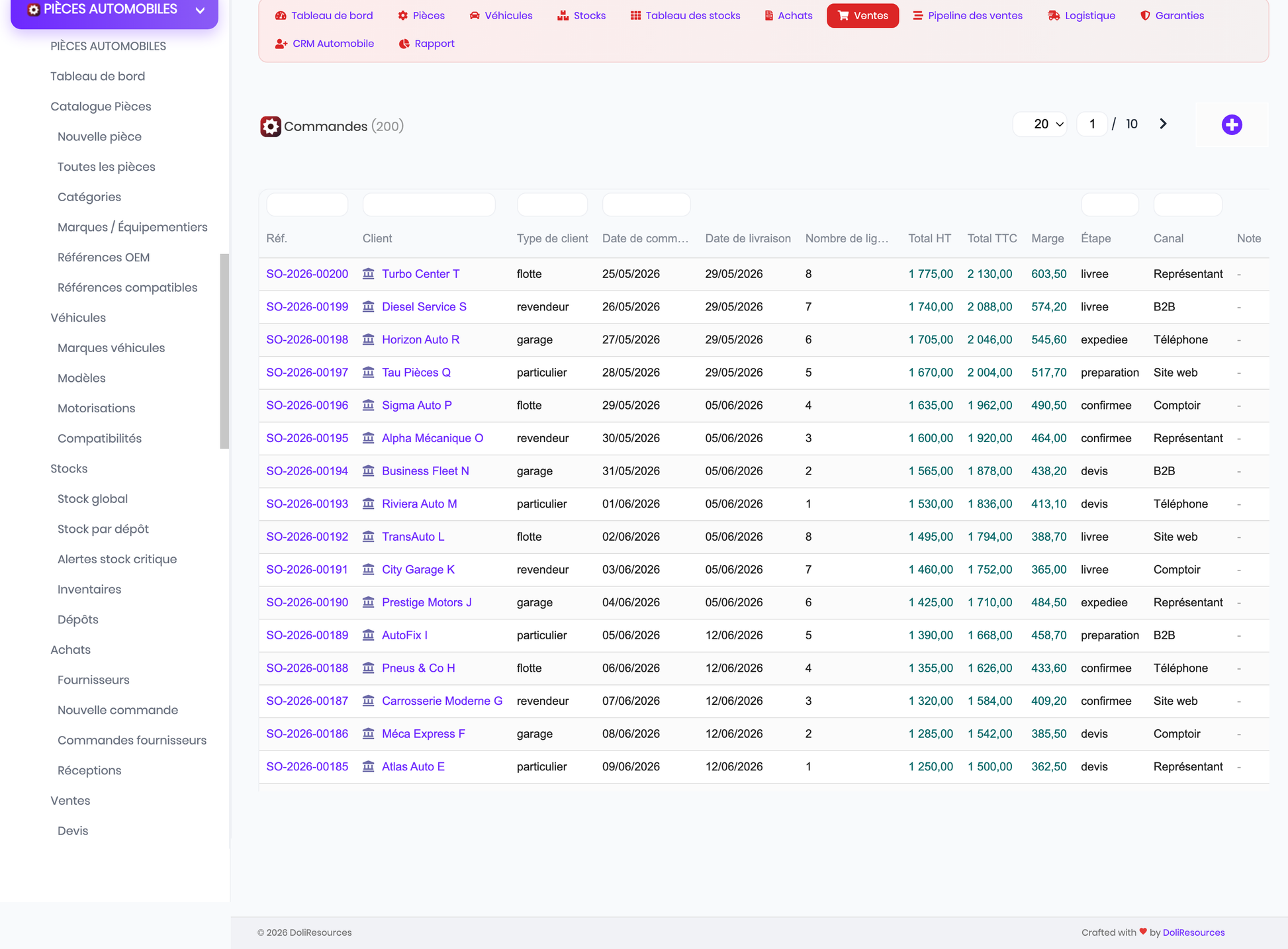Open Pipeline des ventes tab
The width and height of the screenshot is (1288, 949).
(x=967, y=15)
